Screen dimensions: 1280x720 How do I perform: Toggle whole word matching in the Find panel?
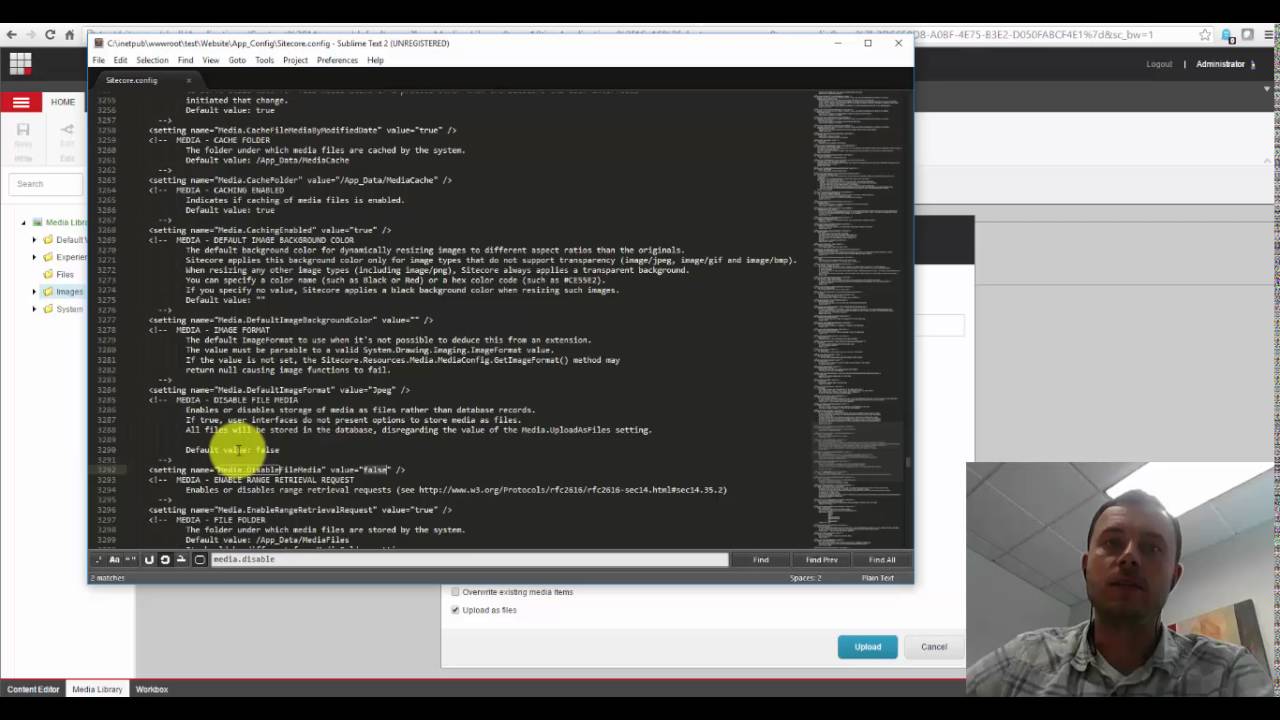click(x=130, y=559)
